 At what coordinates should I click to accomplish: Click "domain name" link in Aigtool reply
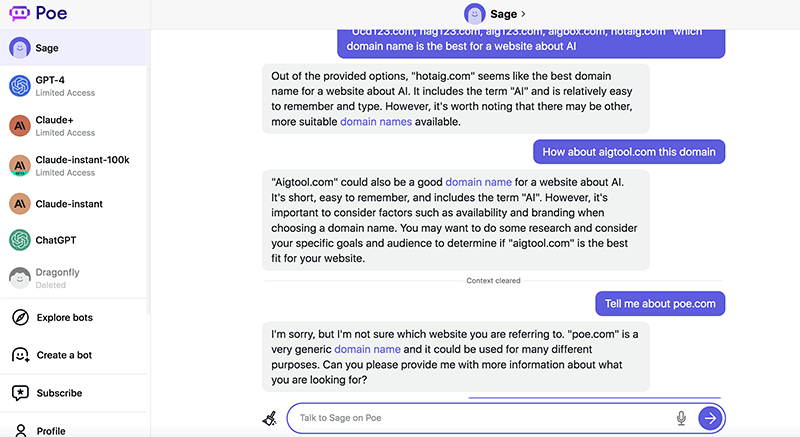(x=478, y=182)
